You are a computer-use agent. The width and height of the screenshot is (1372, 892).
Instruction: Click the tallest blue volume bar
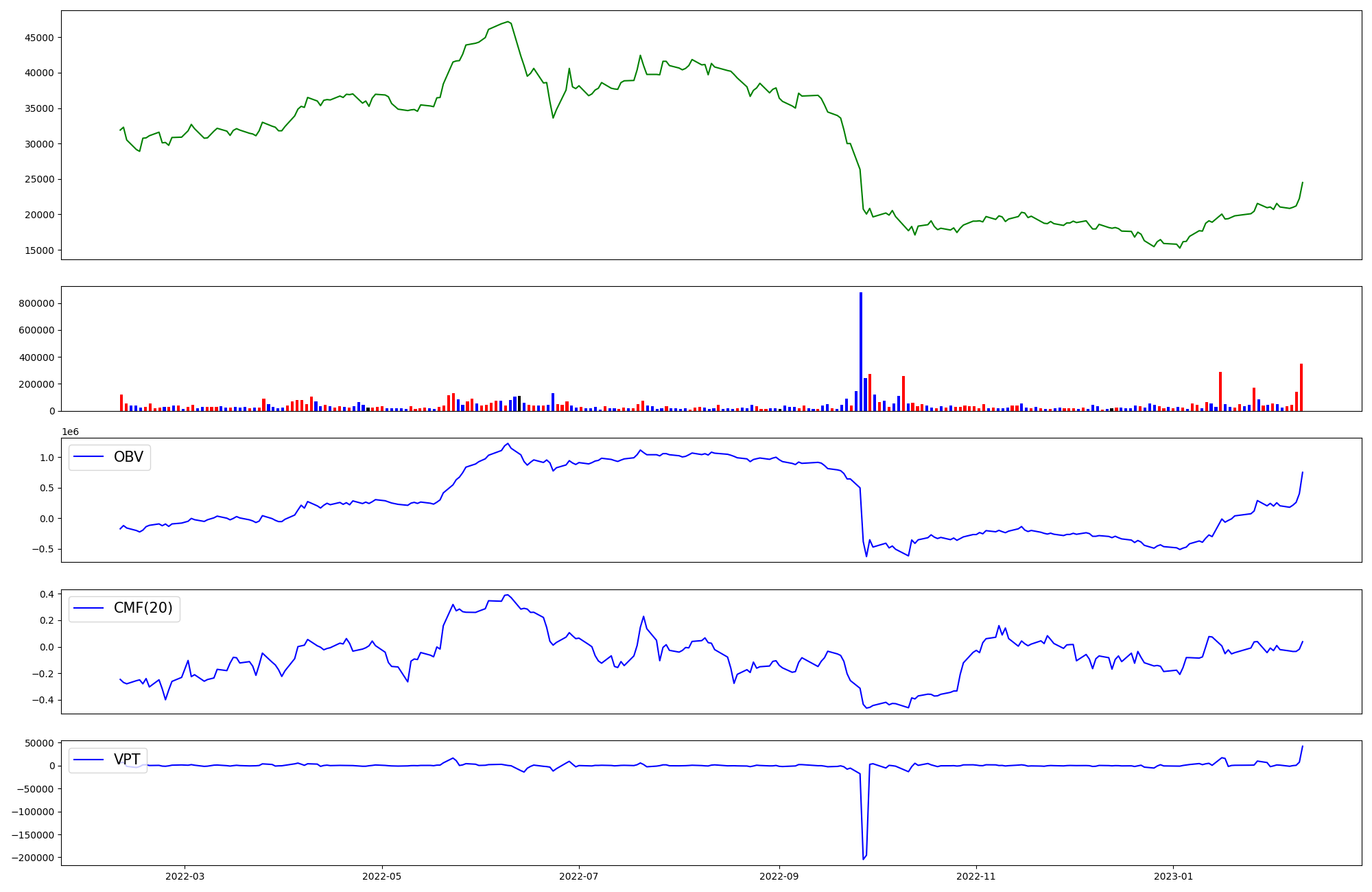[x=861, y=351]
